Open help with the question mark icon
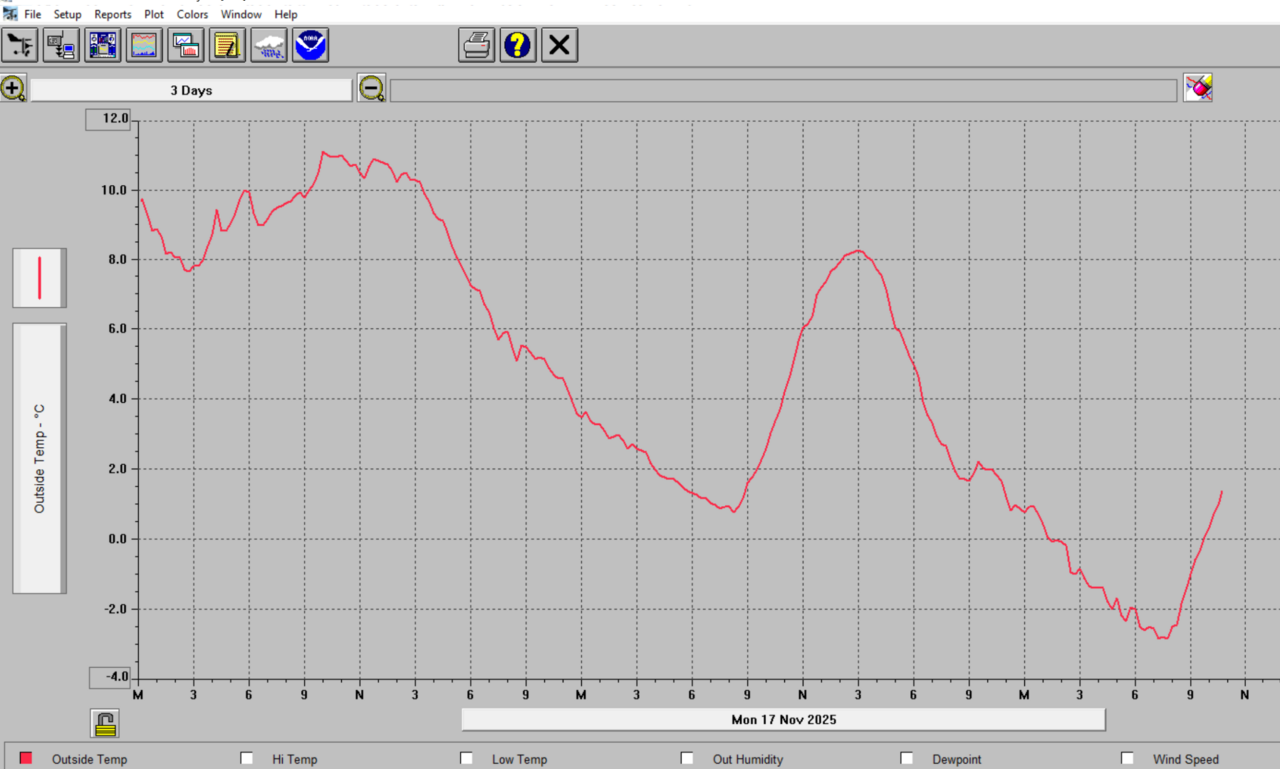Screen dimensions: 1280x769 pos(518,45)
